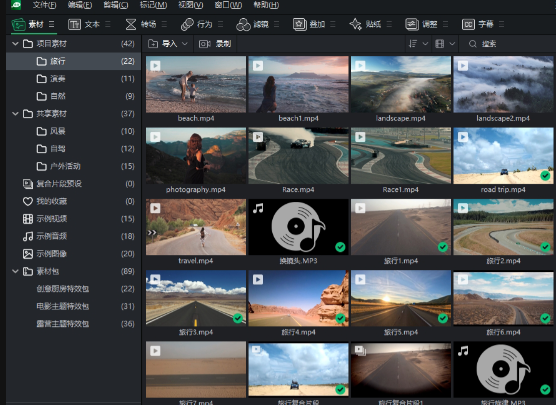
Task: Collapse the 项目素材 folder tree
Action: point(15,44)
